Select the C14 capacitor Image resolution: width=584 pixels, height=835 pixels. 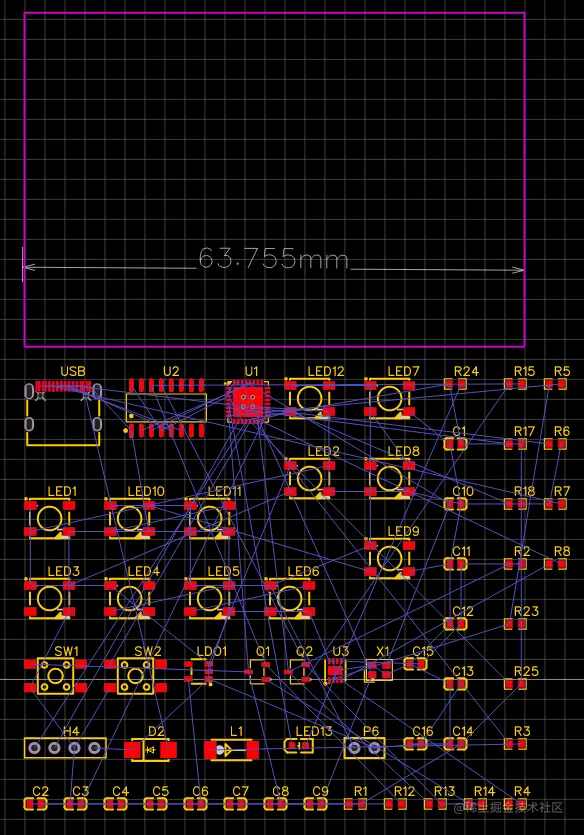pyautogui.click(x=456, y=743)
